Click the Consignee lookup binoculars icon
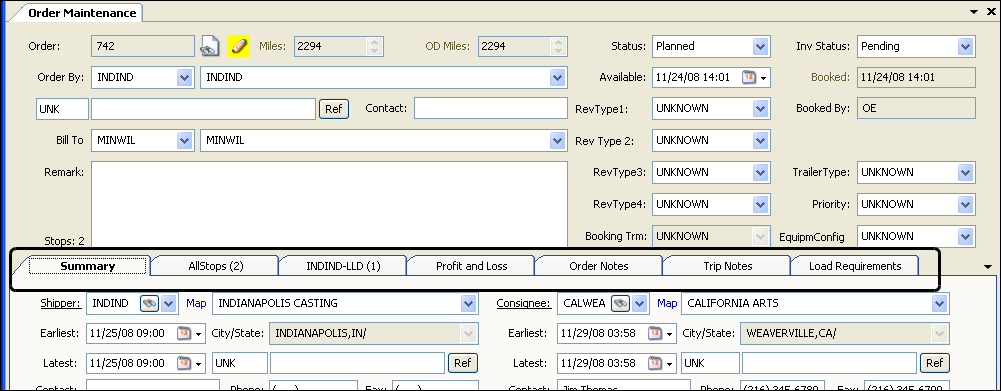The height and width of the screenshot is (391, 1001). tap(621, 303)
